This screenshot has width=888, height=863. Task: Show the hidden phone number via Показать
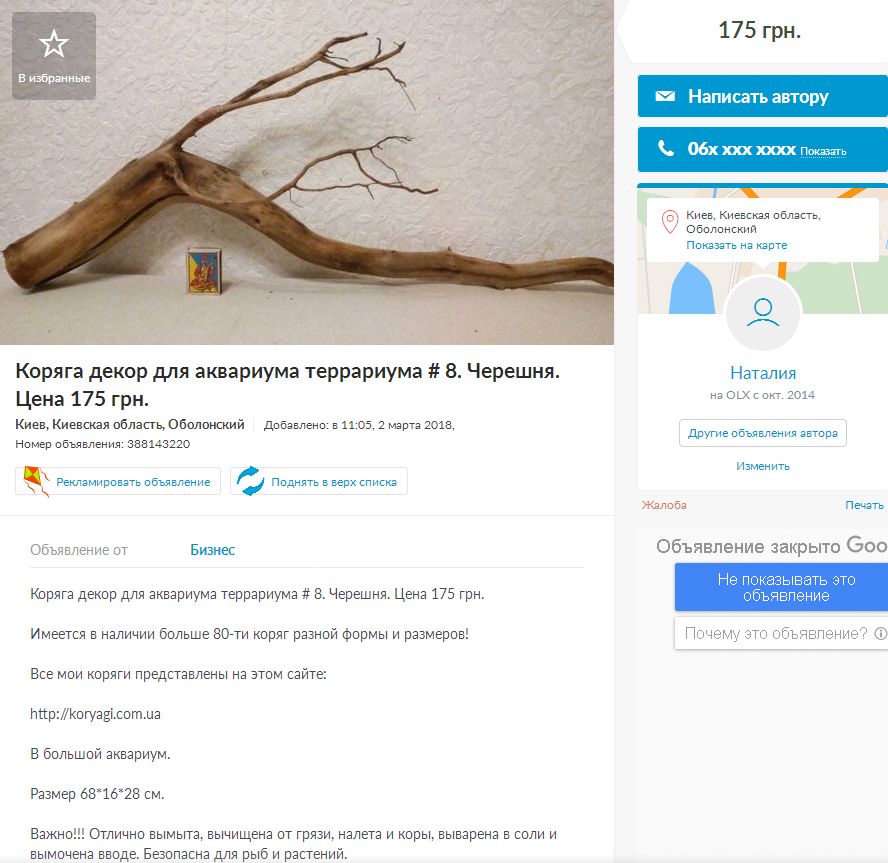823,151
